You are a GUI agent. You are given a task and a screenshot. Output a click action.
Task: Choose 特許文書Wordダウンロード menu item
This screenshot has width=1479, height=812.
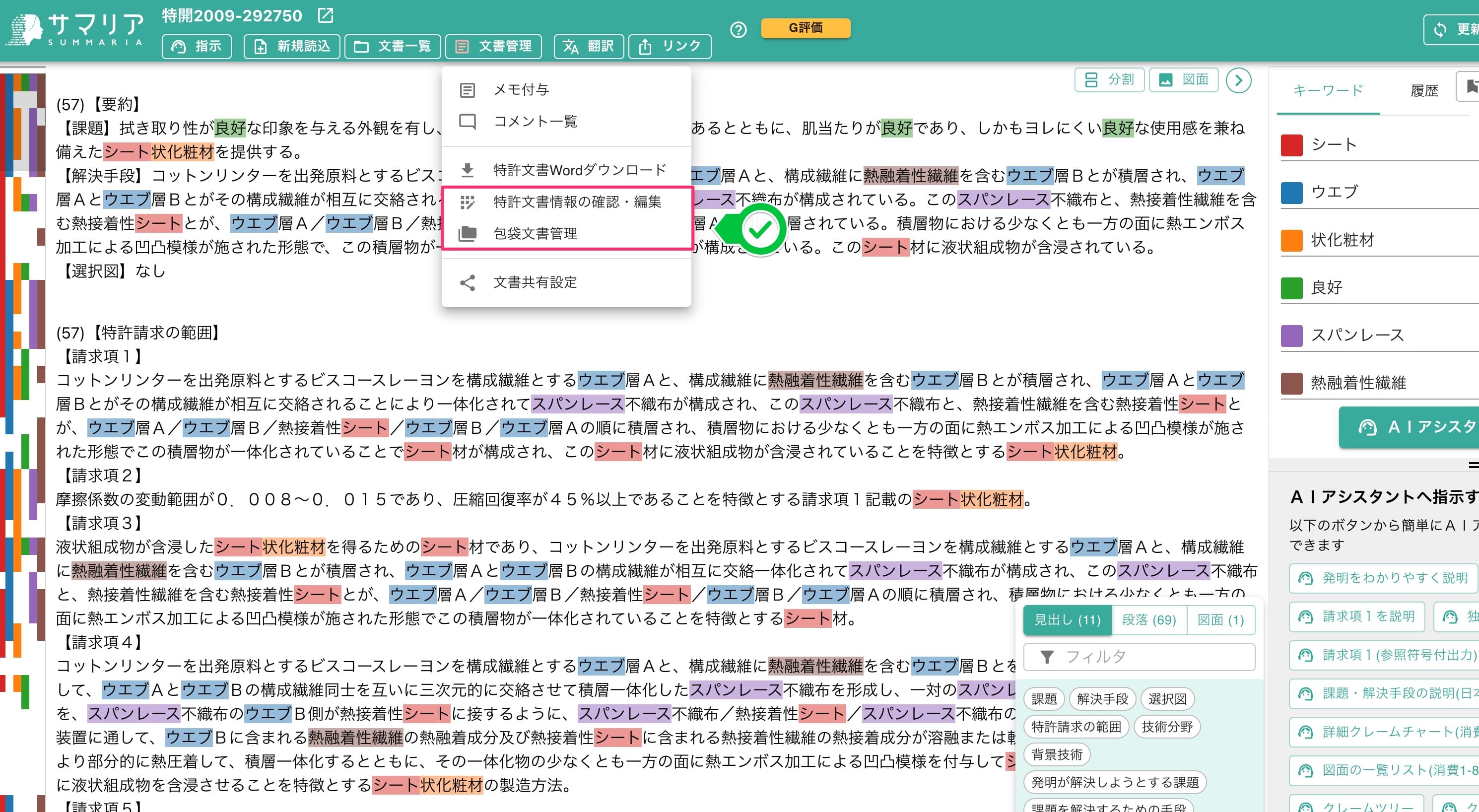click(x=566, y=170)
